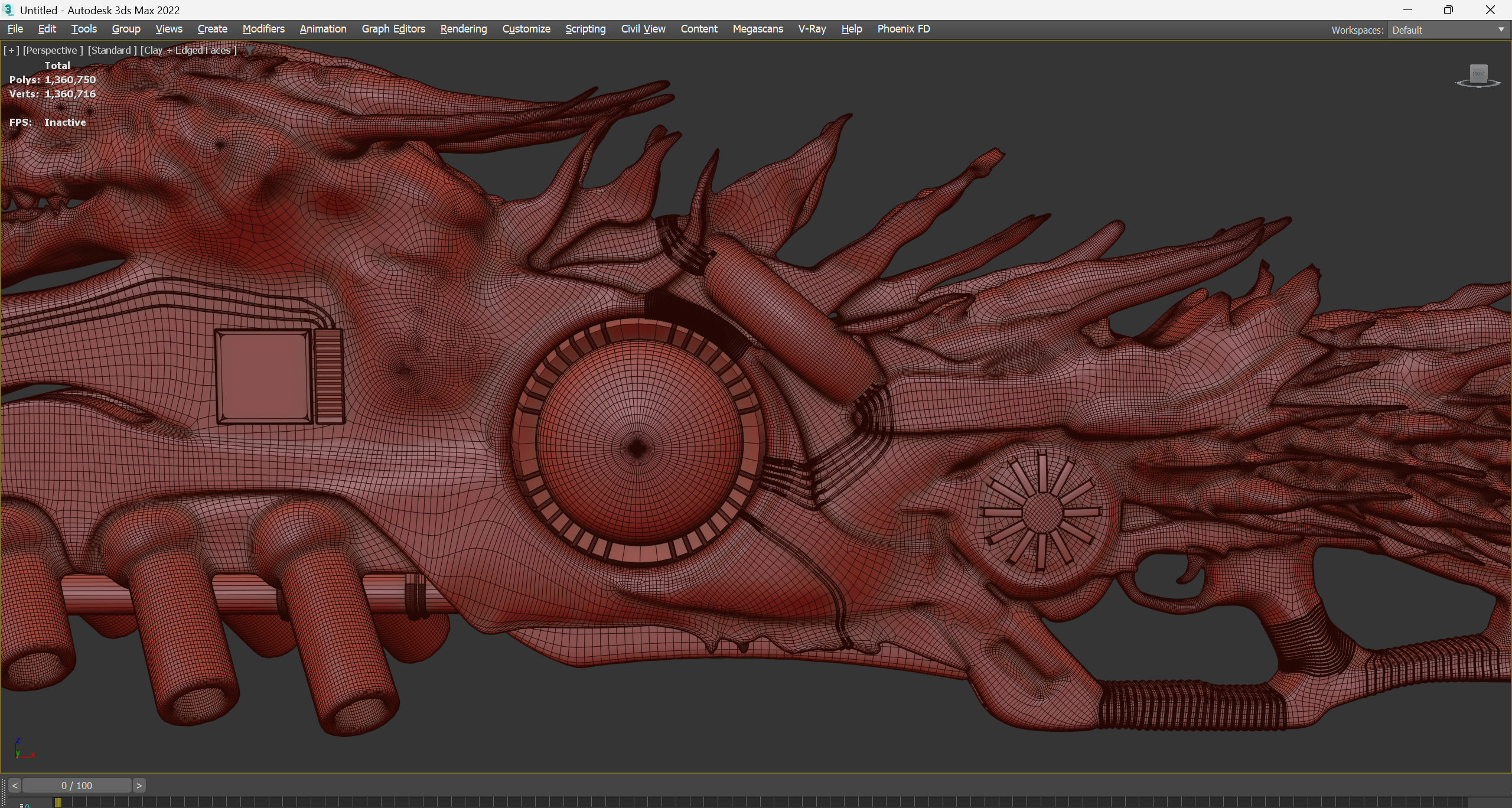Open the Edit menu
1512x808 pixels.
[x=47, y=29]
